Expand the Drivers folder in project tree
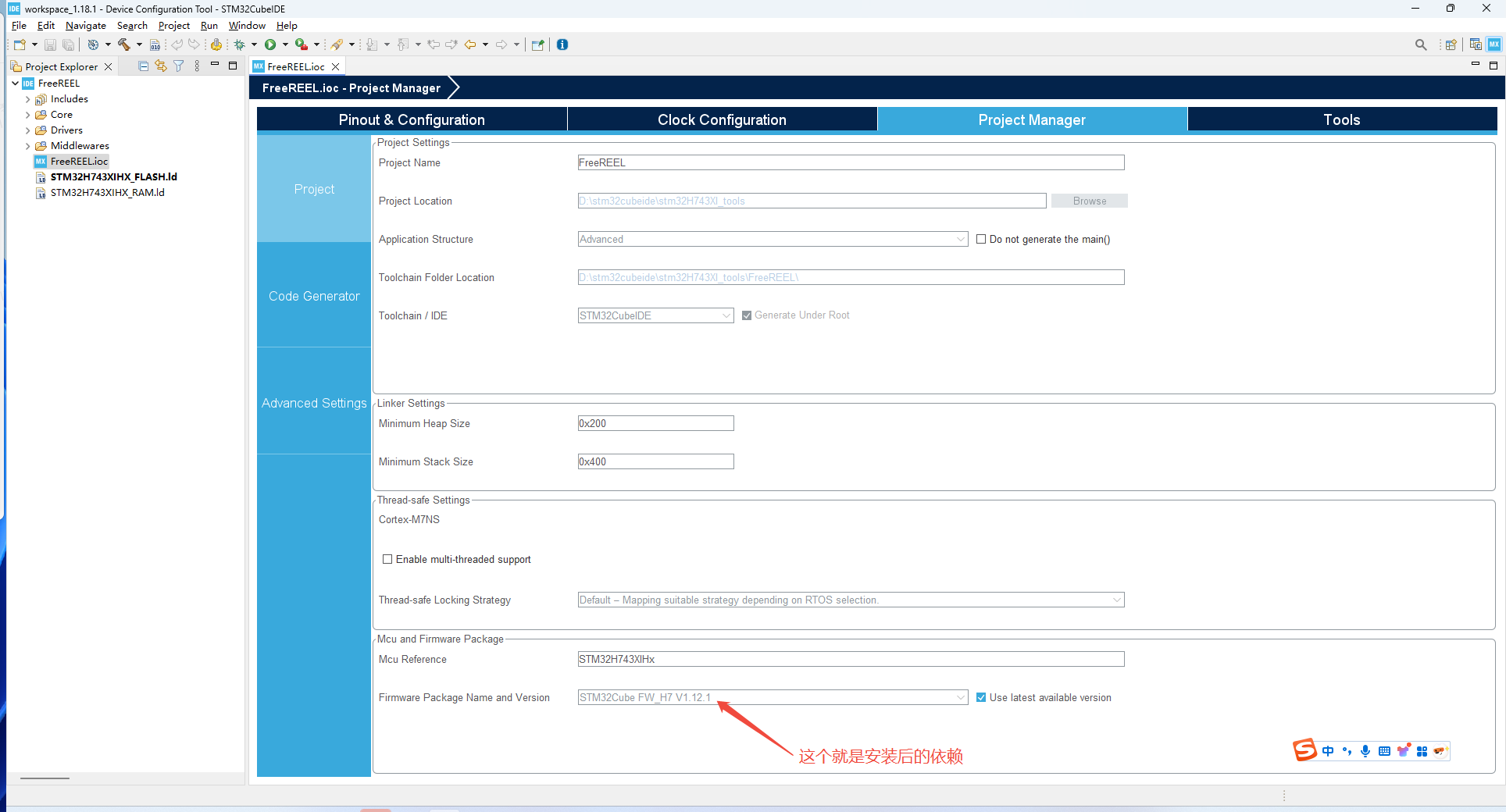Image resolution: width=1506 pixels, height=812 pixels. 28,130
